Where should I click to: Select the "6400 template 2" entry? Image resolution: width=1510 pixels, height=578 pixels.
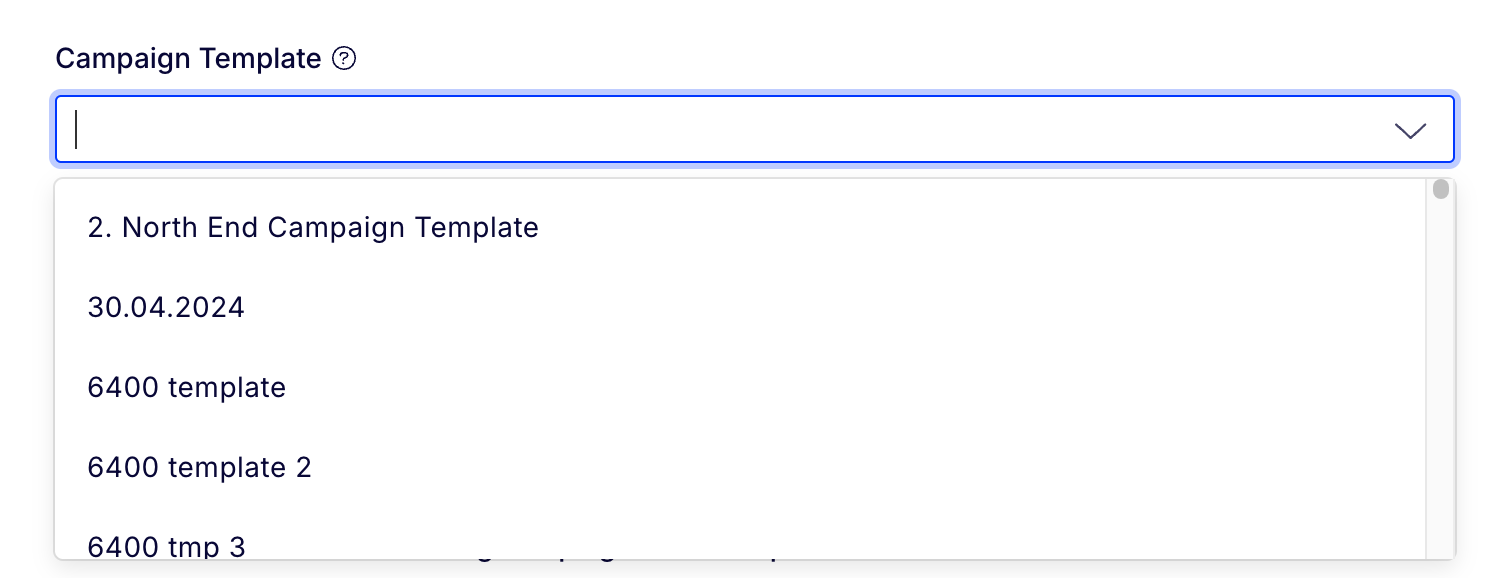(x=740, y=467)
